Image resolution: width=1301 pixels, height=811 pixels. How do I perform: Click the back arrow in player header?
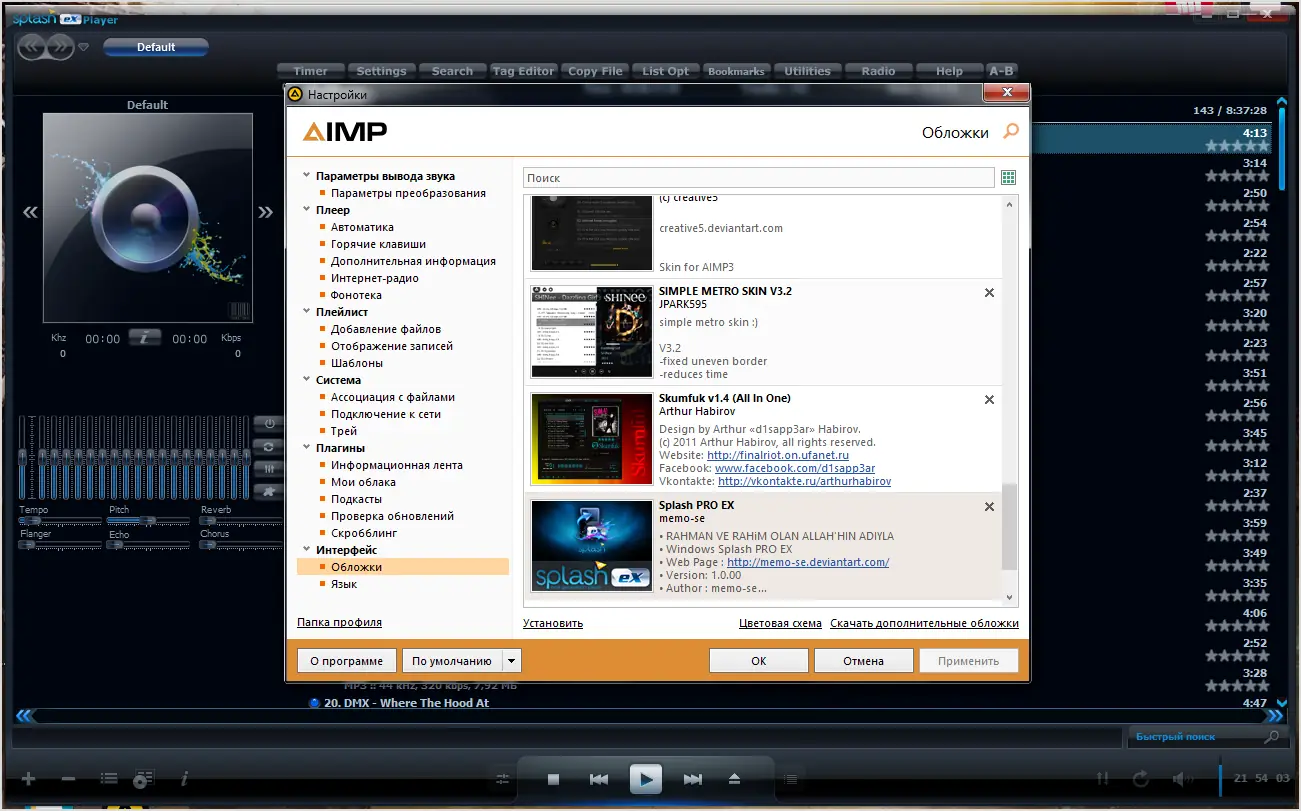point(33,46)
